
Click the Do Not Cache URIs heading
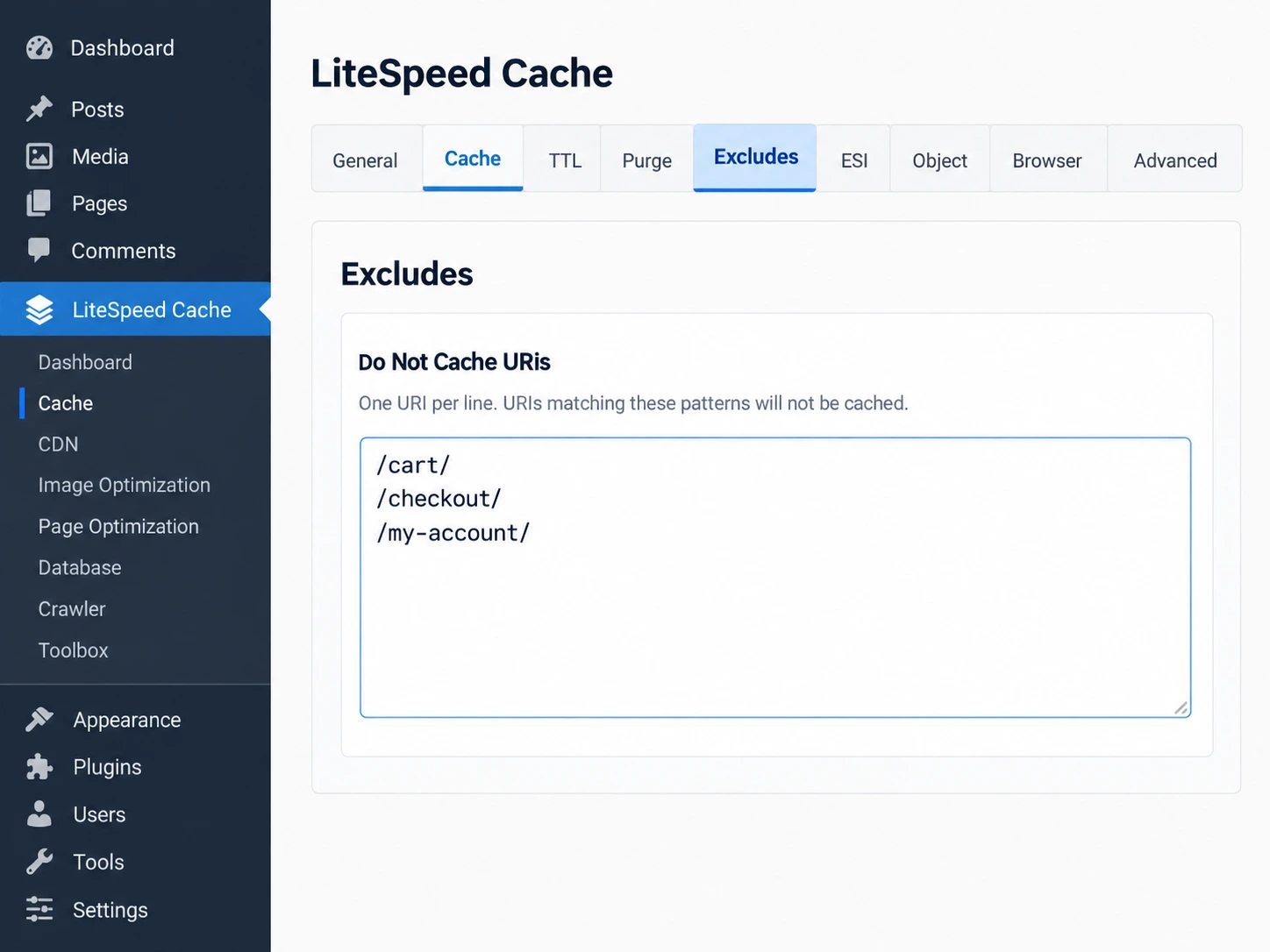pos(454,362)
